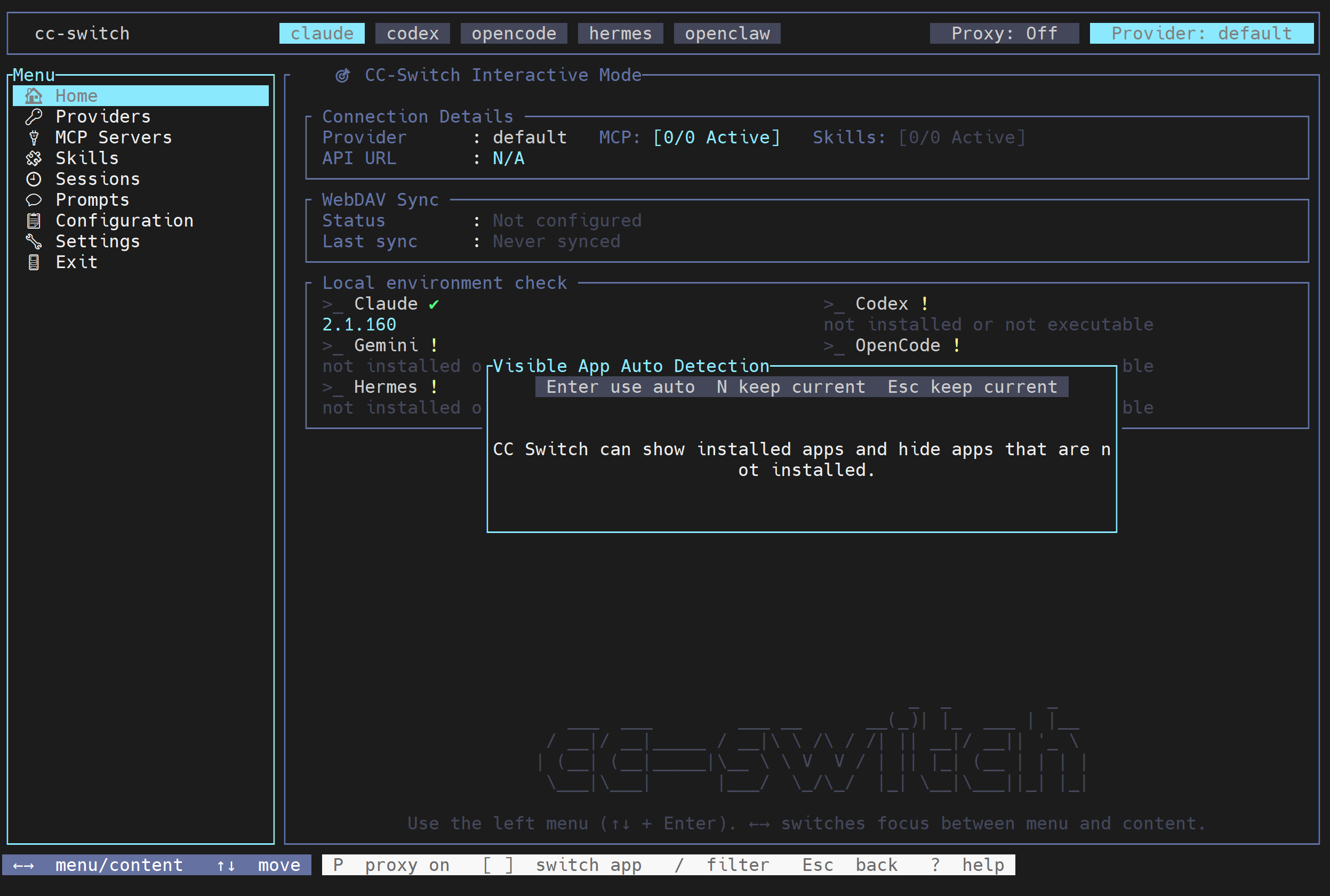Click 'Esc keep current' in the dialog
The width and height of the screenshot is (1330, 896).
[x=972, y=388]
